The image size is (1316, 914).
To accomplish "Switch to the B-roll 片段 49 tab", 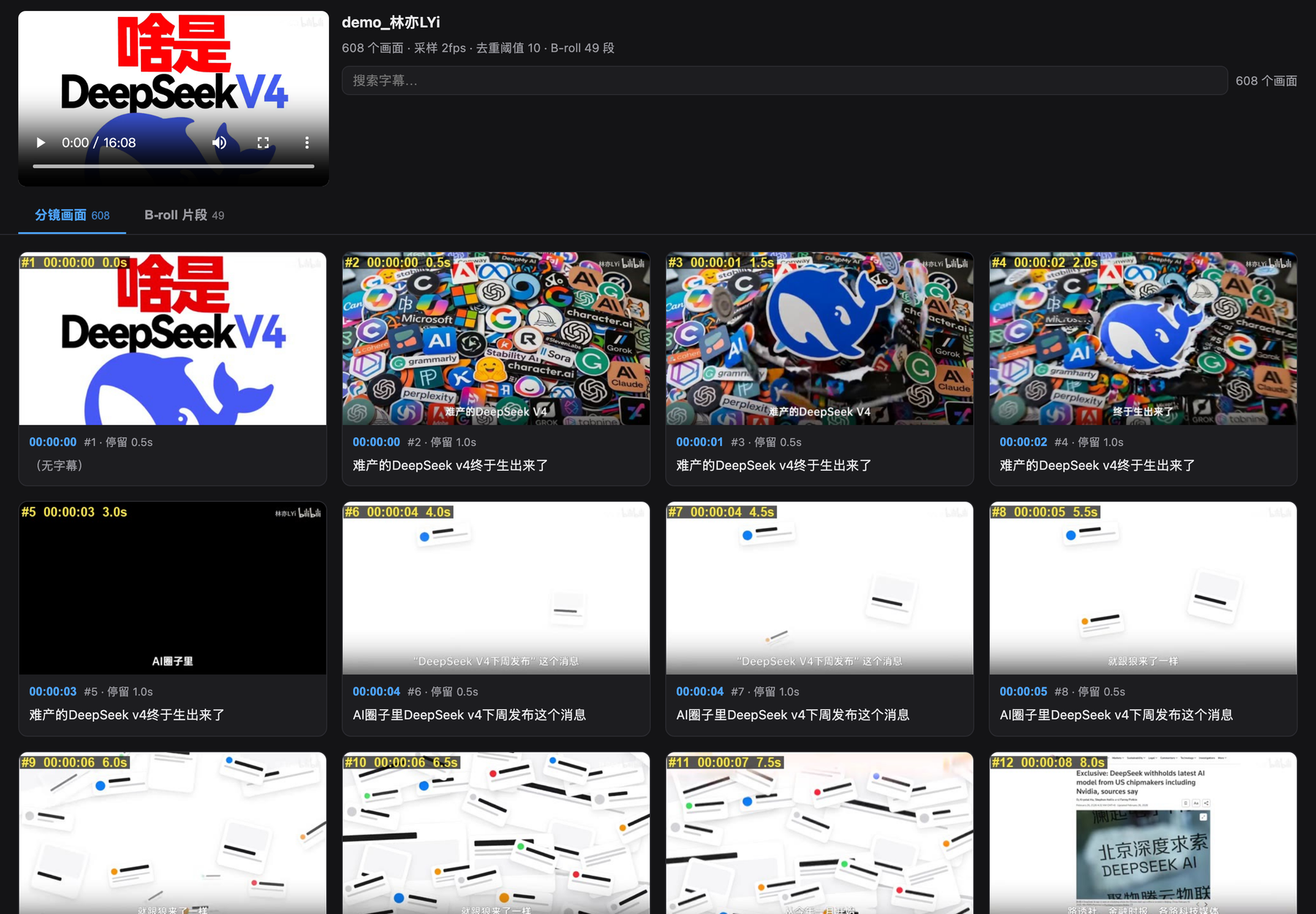I will tap(184, 215).
